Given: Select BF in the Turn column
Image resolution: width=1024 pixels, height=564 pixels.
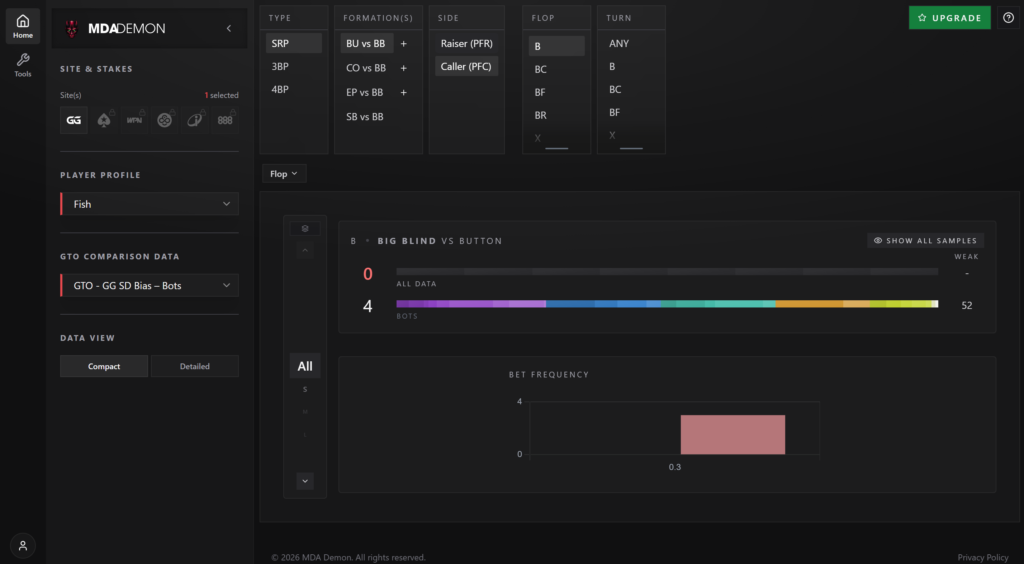Looking at the screenshot, I should click(631, 112).
